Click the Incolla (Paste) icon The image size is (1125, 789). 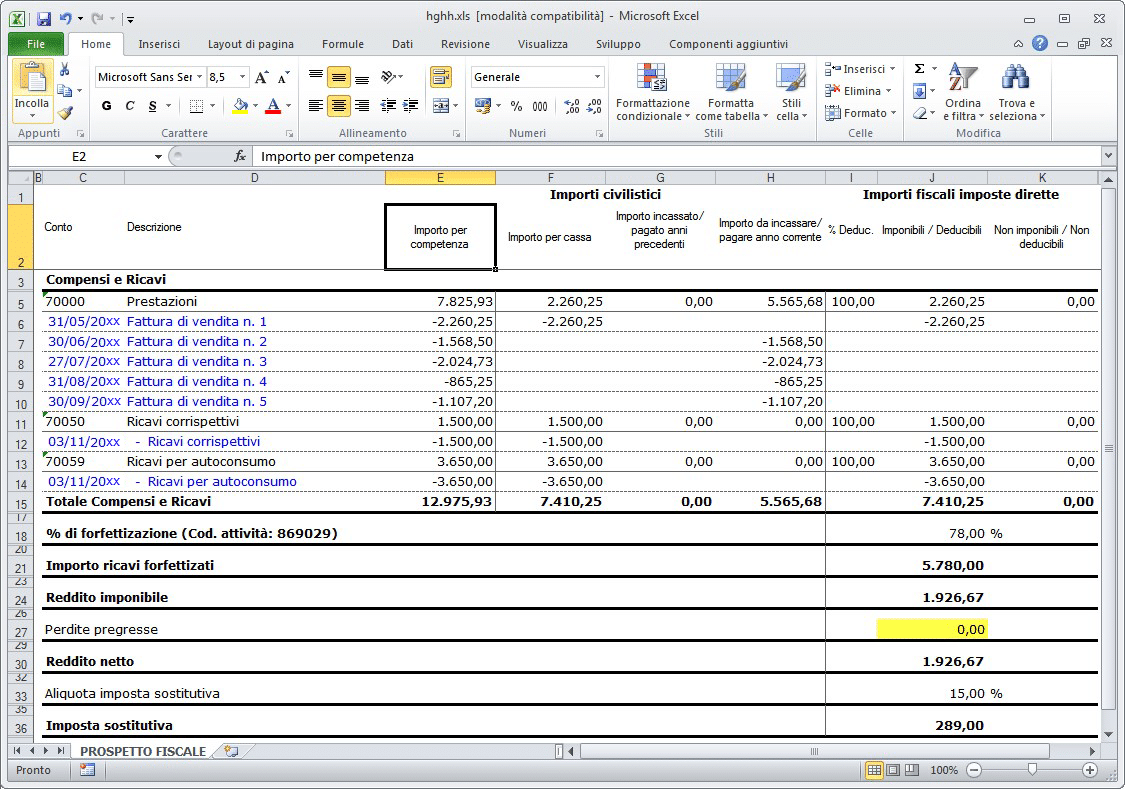32,77
